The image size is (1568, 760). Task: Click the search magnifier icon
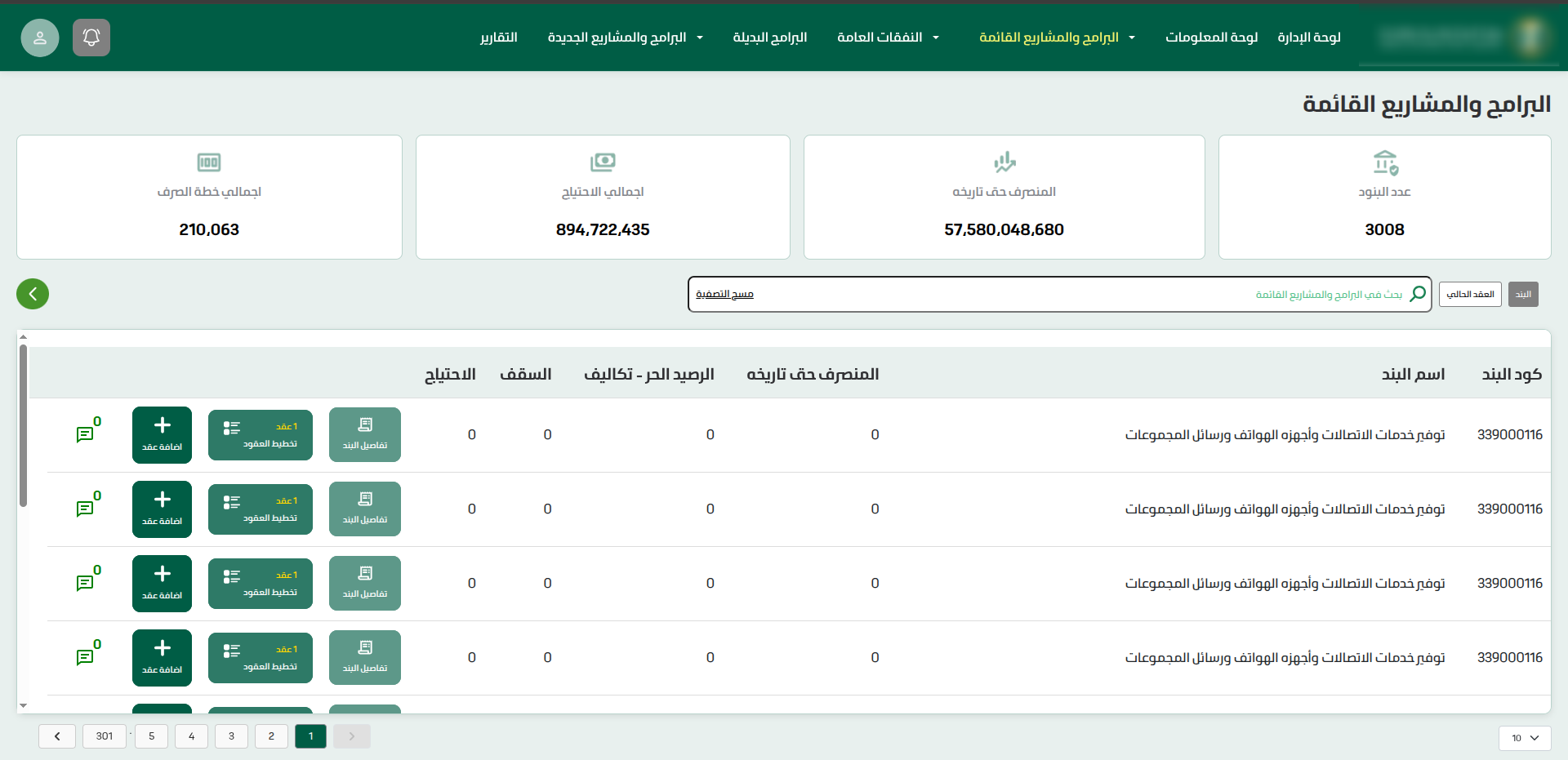pos(1418,294)
